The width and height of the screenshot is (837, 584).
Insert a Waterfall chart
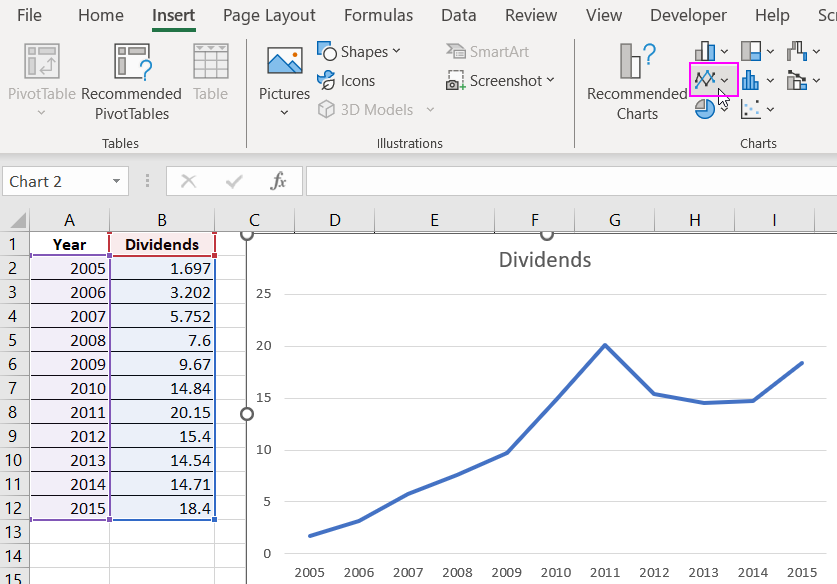tap(795, 50)
